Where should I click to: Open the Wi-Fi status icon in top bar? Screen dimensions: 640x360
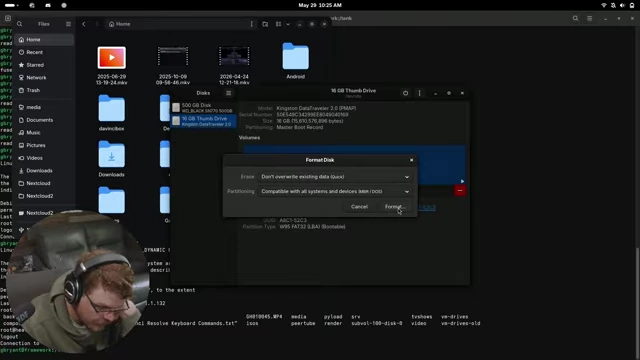[x=604, y=5]
